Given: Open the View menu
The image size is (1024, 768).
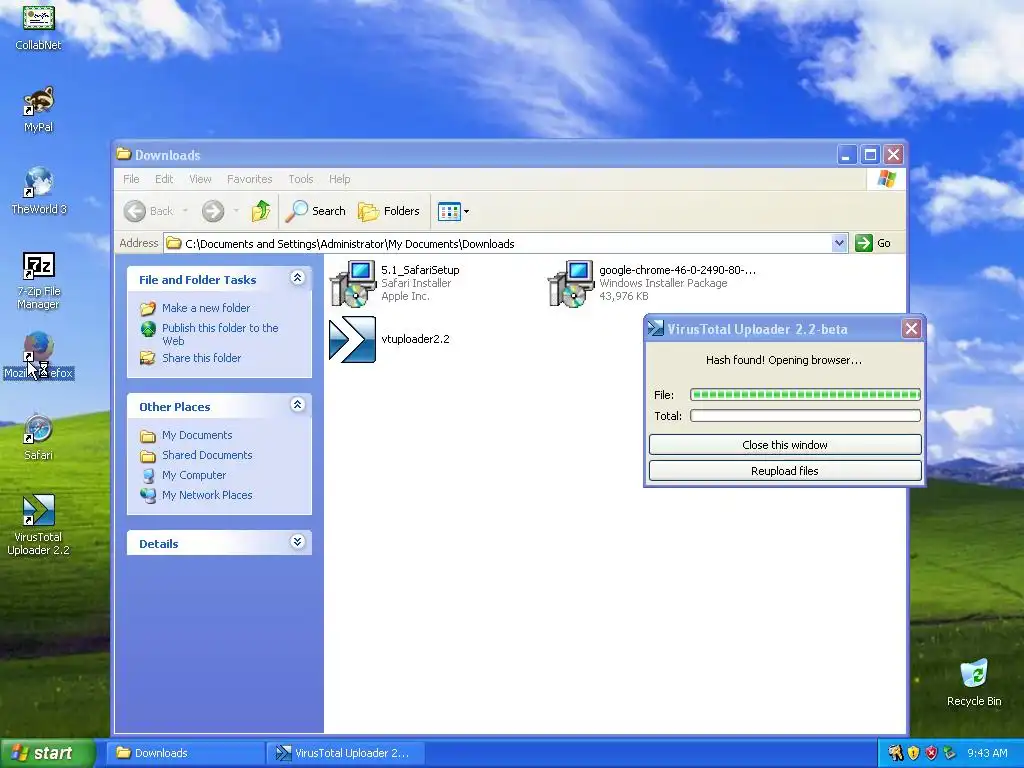Looking at the screenshot, I should coord(200,179).
